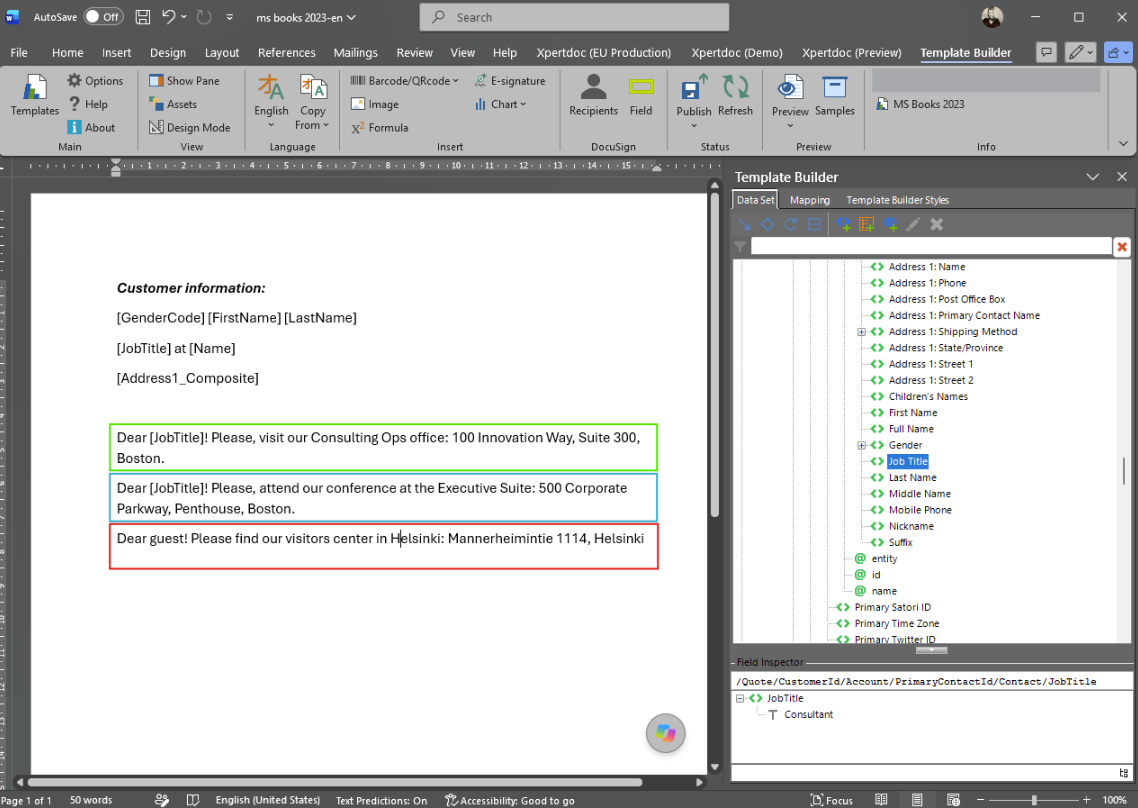Insert a DocuSign Field
The width and height of the screenshot is (1138, 808).
[641, 95]
